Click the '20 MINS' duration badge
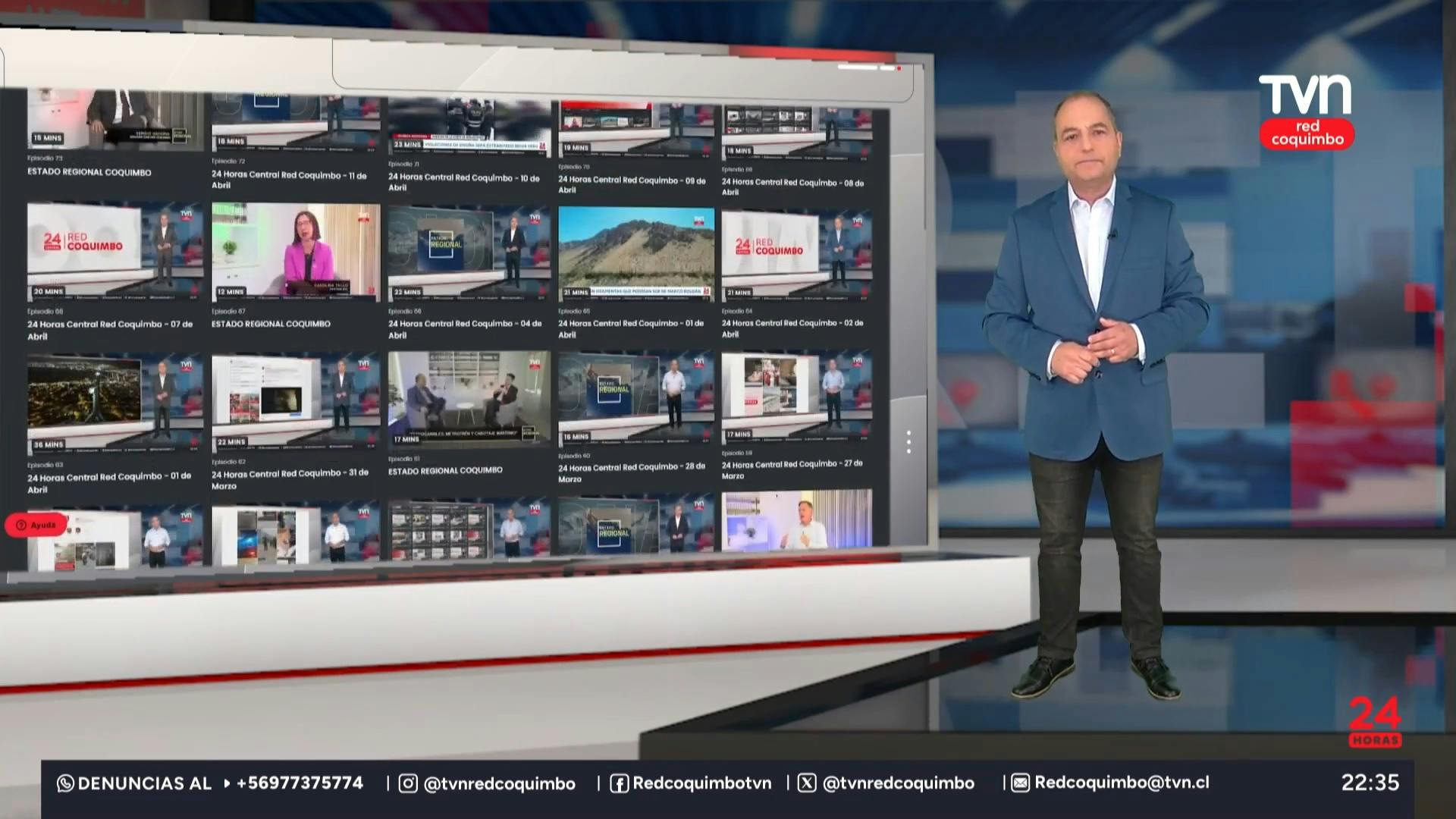 [x=48, y=291]
